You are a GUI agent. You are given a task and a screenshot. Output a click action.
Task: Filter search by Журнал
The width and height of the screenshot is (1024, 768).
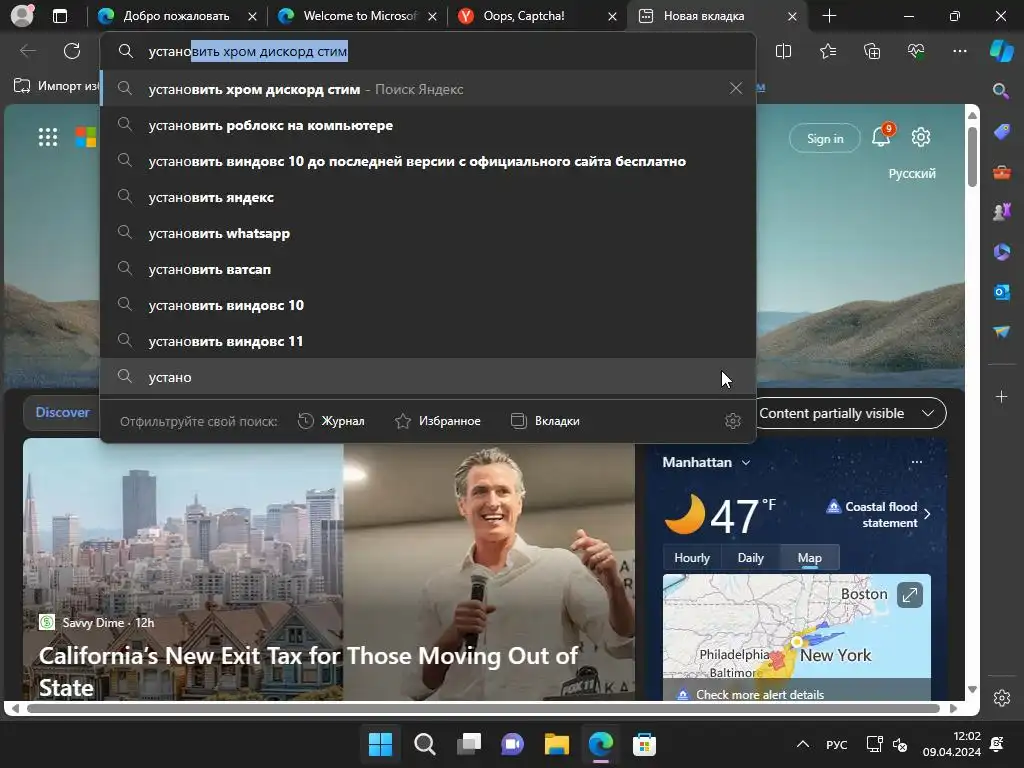331,421
